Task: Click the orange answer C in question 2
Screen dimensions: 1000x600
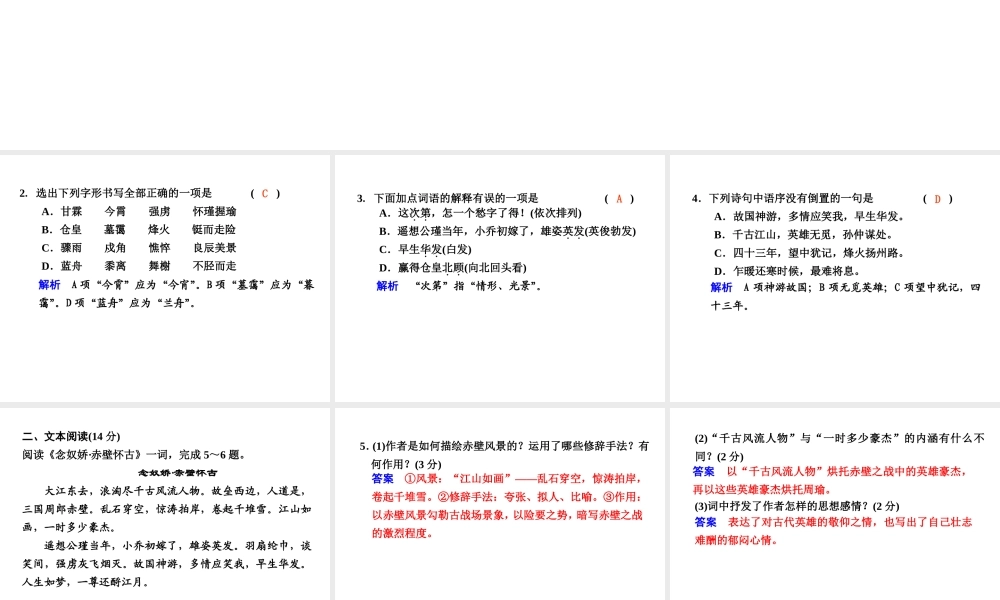Action: [265, 193]
